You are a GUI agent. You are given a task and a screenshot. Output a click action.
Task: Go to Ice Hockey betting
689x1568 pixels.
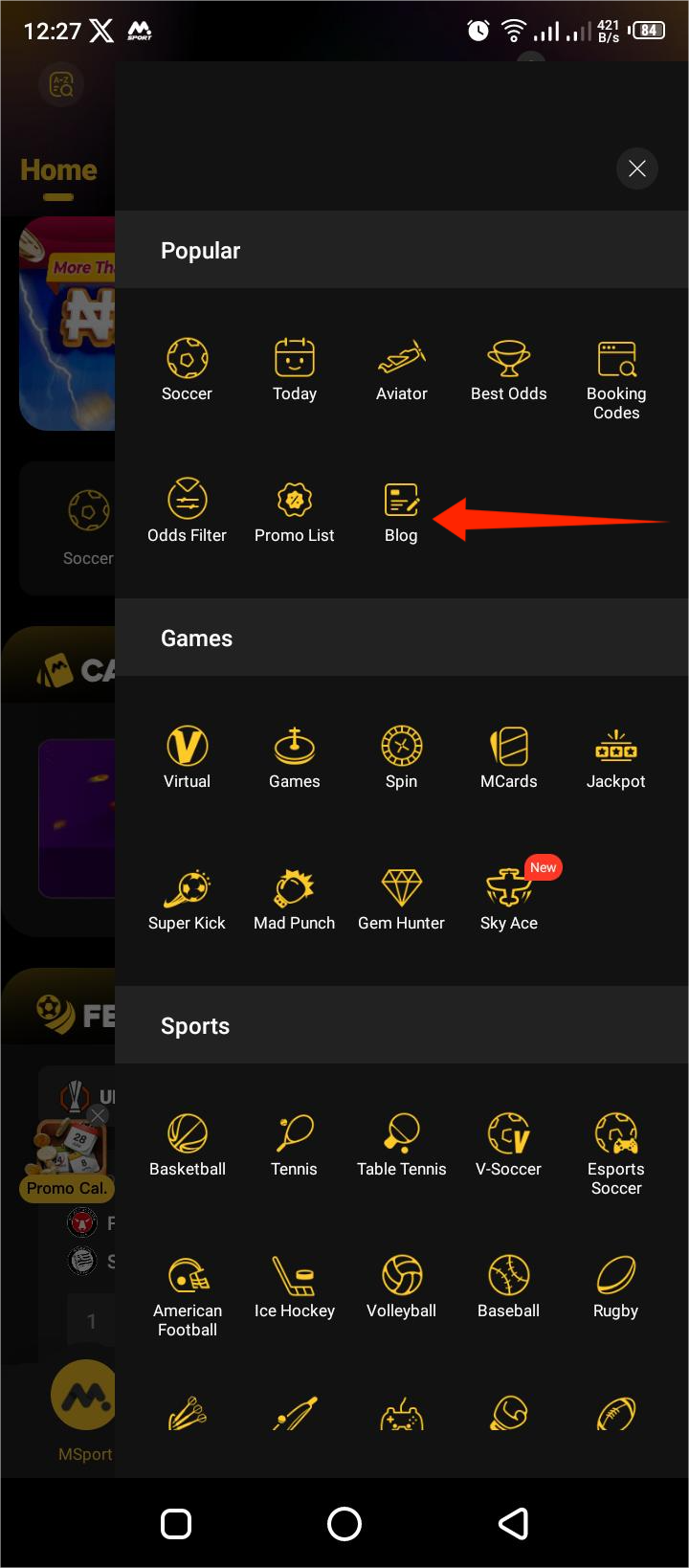click(294, 1276)
